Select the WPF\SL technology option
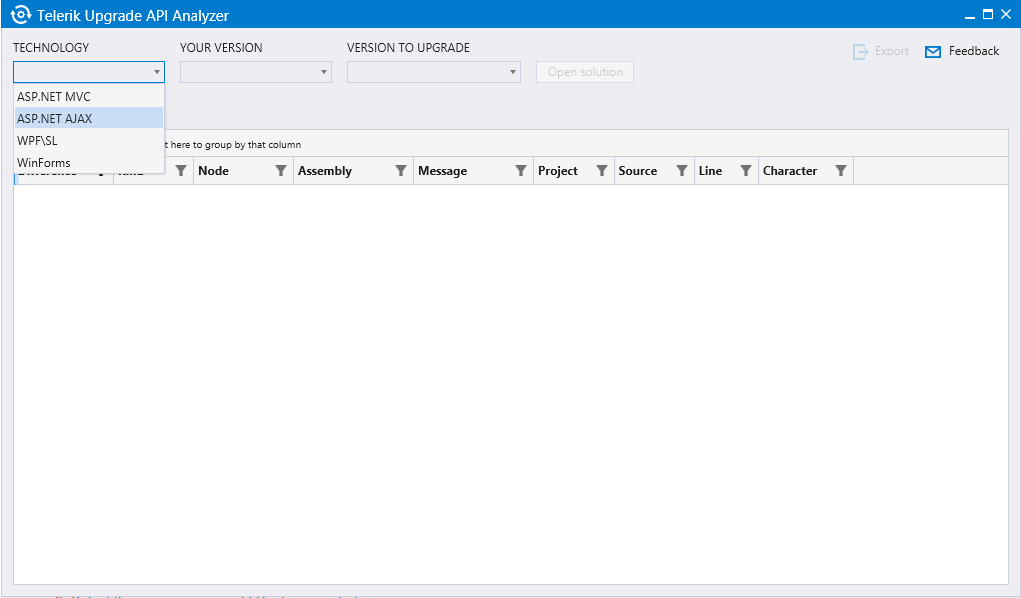Screen dimensions: 1021x598 [38, 141]
